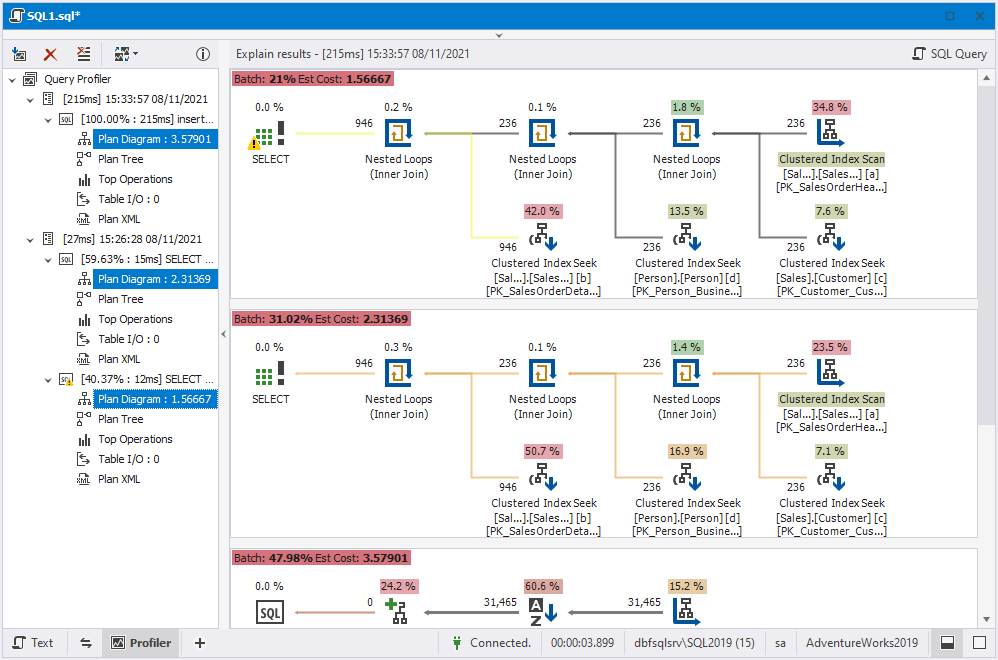The width and height of the screenshot is (998, 660).
Task: Select the Profiler tab
Action: pos(141,643)
